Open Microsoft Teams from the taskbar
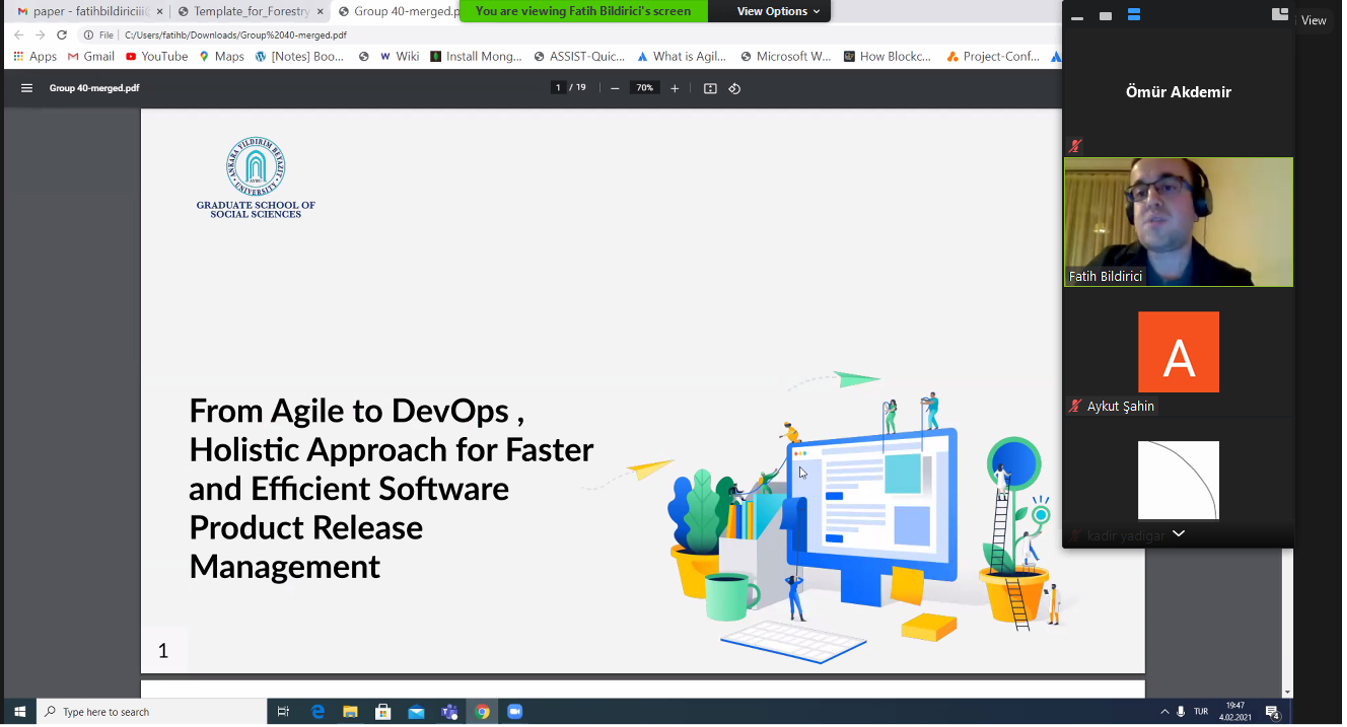Image resolution: width=1347 pixels, height=727 pixels. point(449,712)
